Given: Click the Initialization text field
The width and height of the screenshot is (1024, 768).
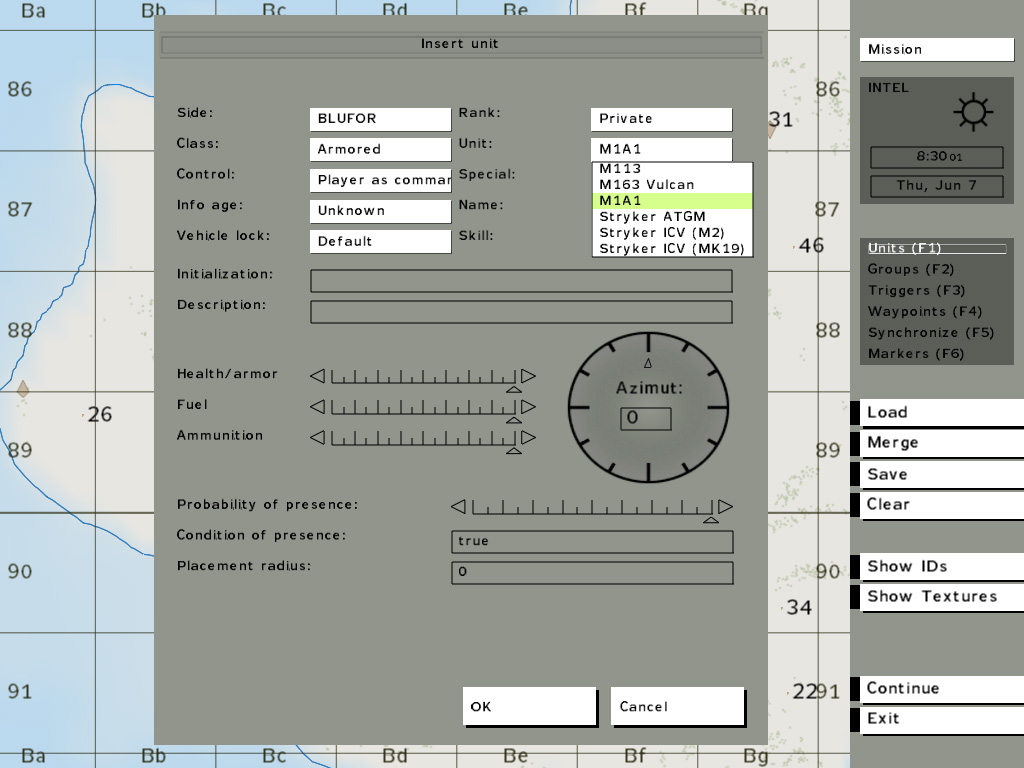Looking at the screenshot, I should (521, 281).
